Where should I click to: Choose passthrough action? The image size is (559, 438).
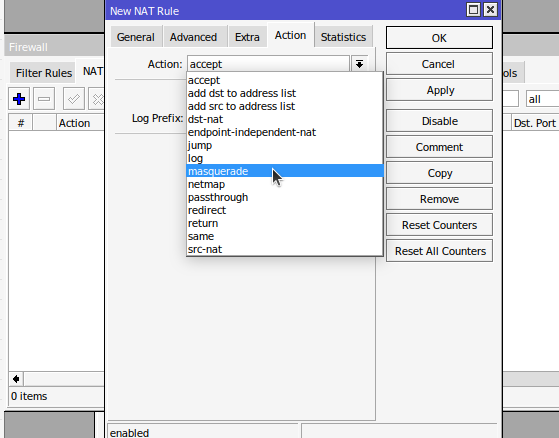pyautogui.click(x=285, y=197)
